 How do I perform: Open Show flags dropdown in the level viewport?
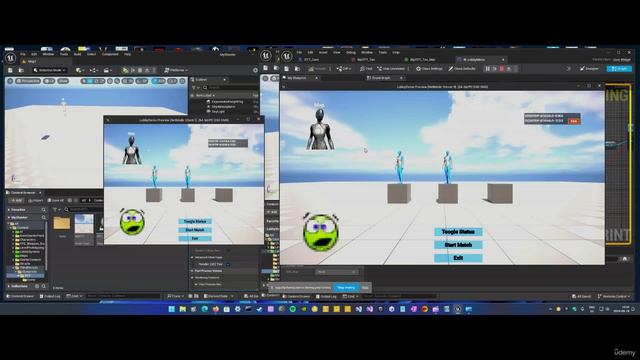pos(63,81)
